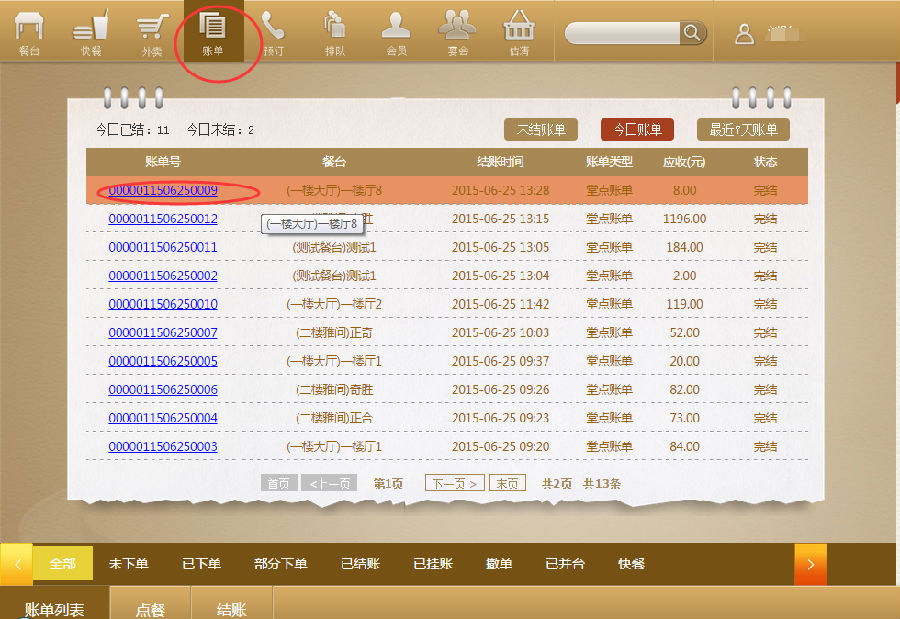Open the 预订 phone reservation icon
Viewport: 900px width, 619px height.
point(273,31)
